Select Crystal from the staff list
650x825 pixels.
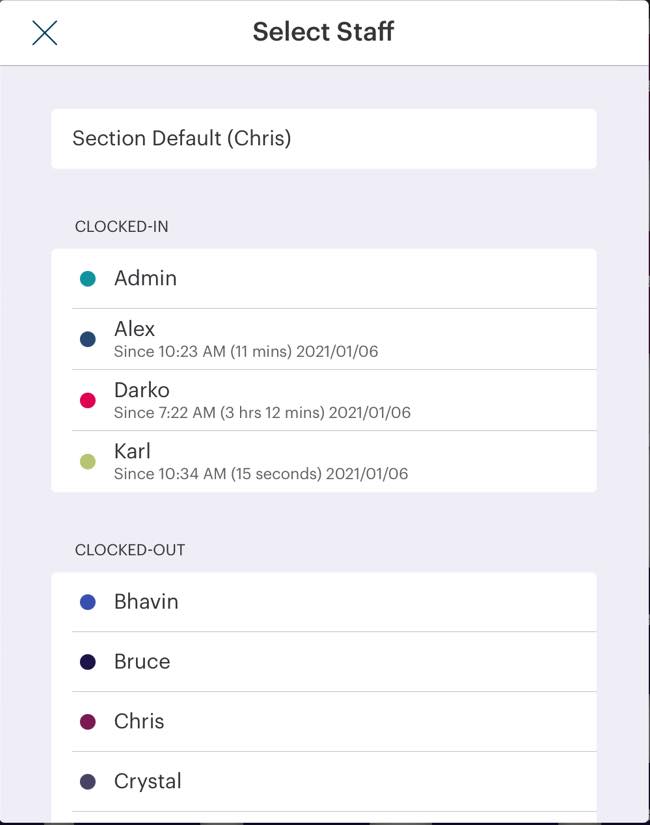click(x=323, y=782)
